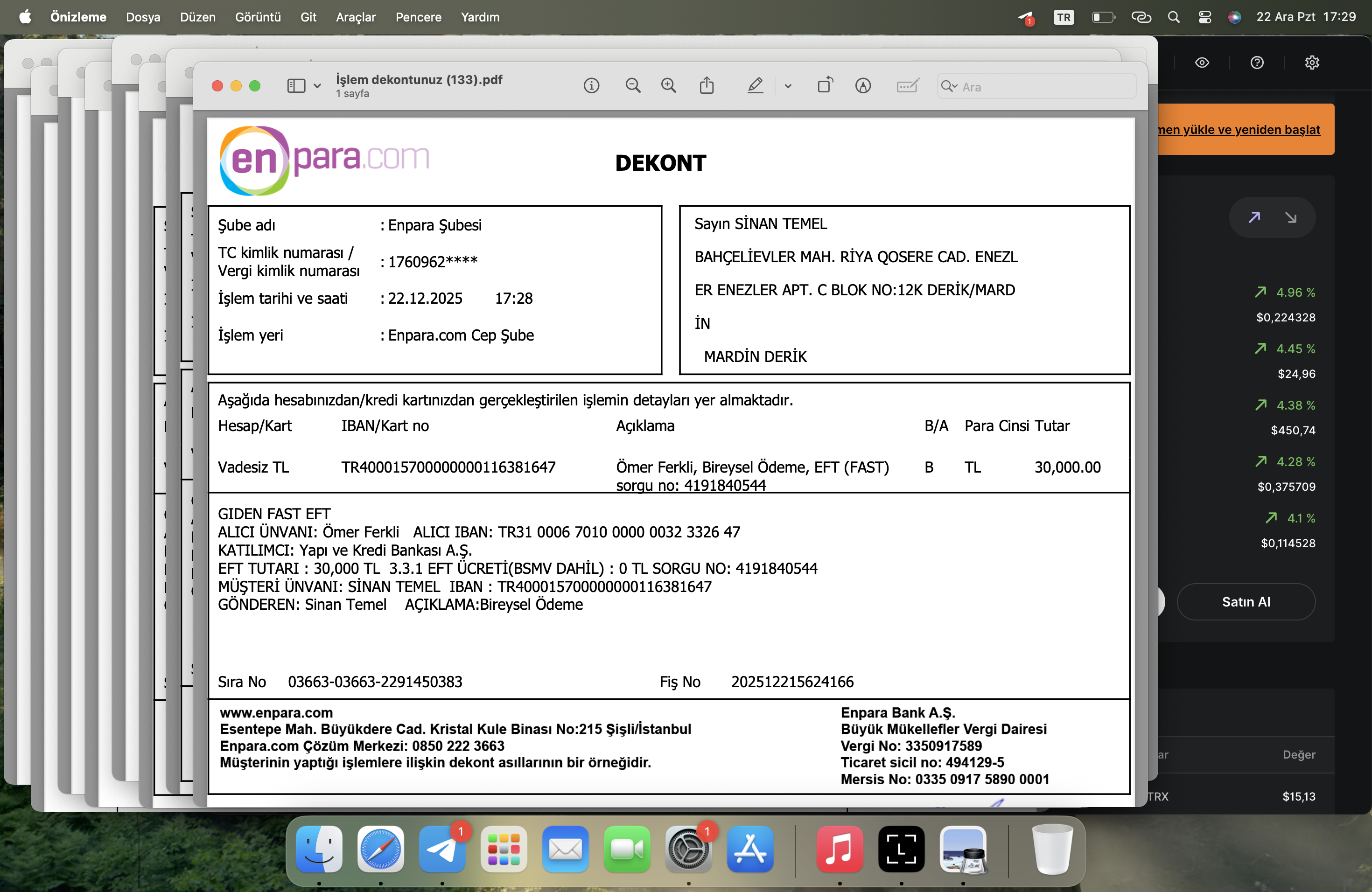Click the Ara search field
Viewport: 1372px width, 892px height.
click(1036, 87)
